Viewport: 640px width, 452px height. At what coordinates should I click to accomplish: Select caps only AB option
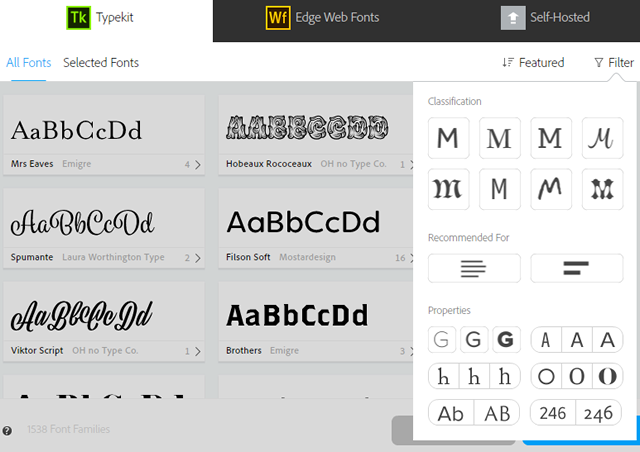click(497, 413)
